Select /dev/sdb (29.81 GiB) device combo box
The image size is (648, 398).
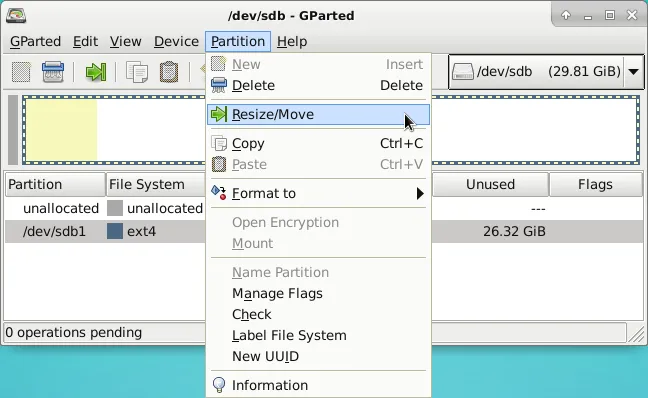tap(546, 71)
